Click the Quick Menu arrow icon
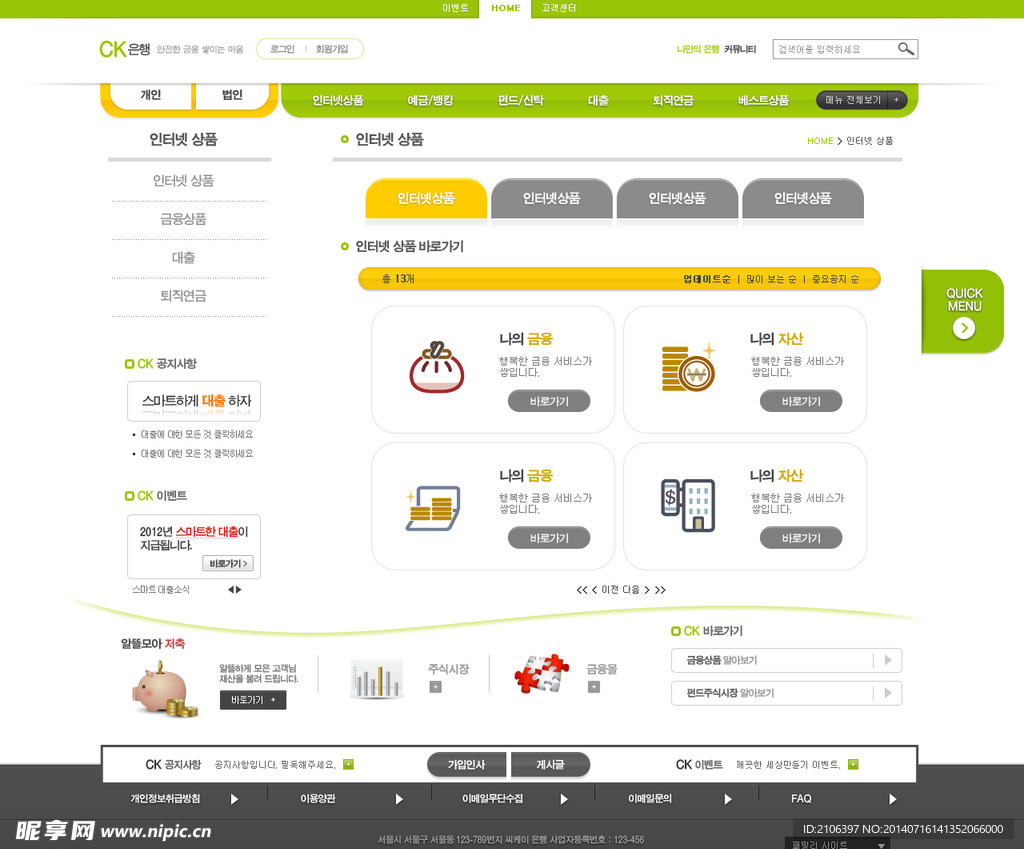Screen dimensions: 1024x849 coord(964,328)
